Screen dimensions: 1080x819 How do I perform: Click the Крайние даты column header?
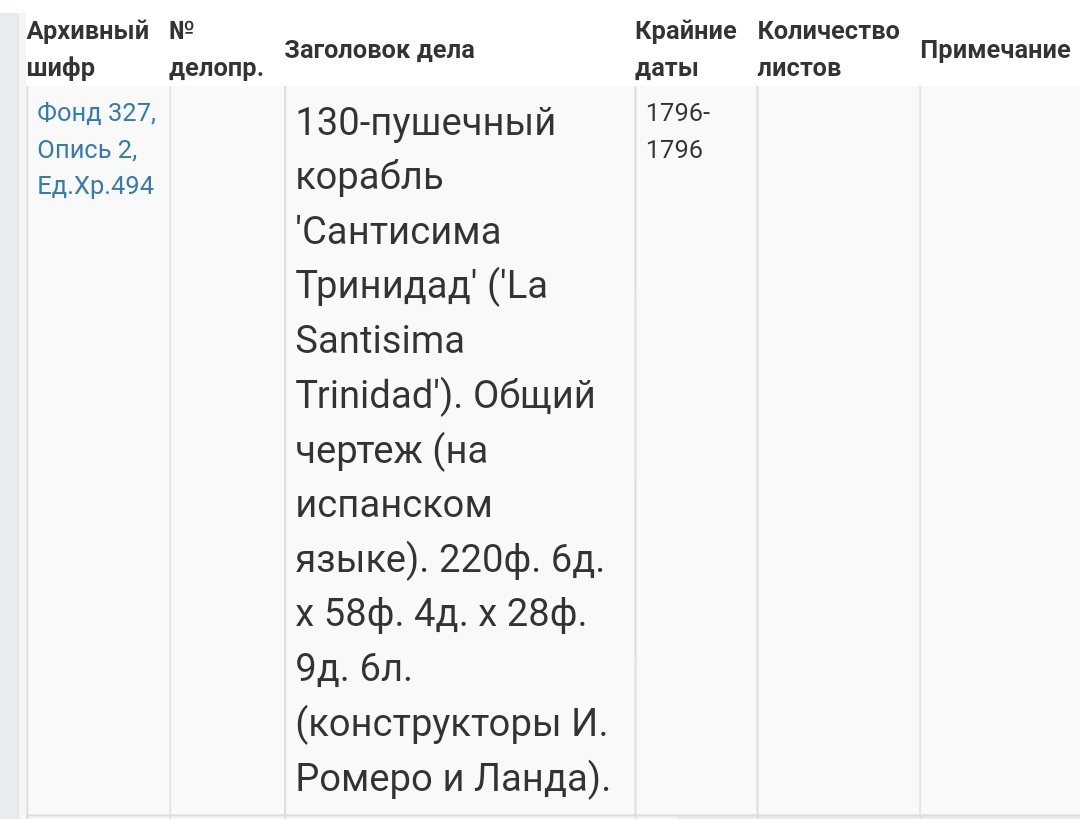tap(685, 49)
